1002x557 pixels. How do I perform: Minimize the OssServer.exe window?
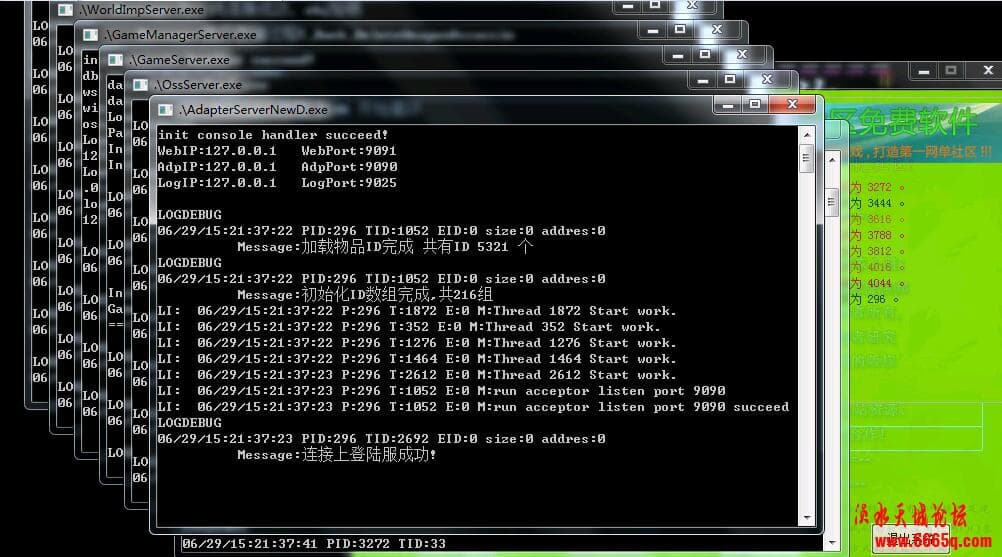click(703, 80)
